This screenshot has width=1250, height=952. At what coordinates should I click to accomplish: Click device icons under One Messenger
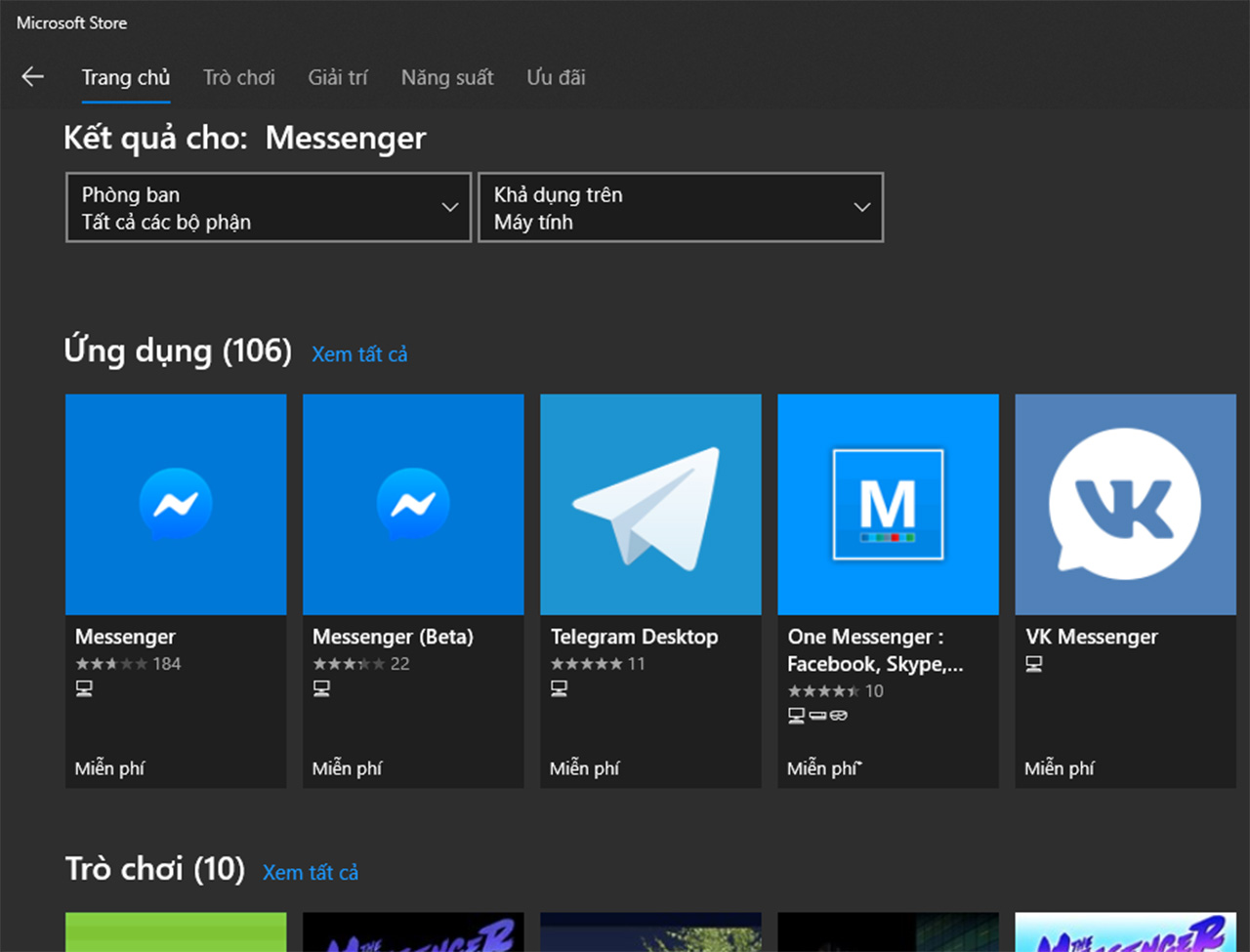coord(817,716)
